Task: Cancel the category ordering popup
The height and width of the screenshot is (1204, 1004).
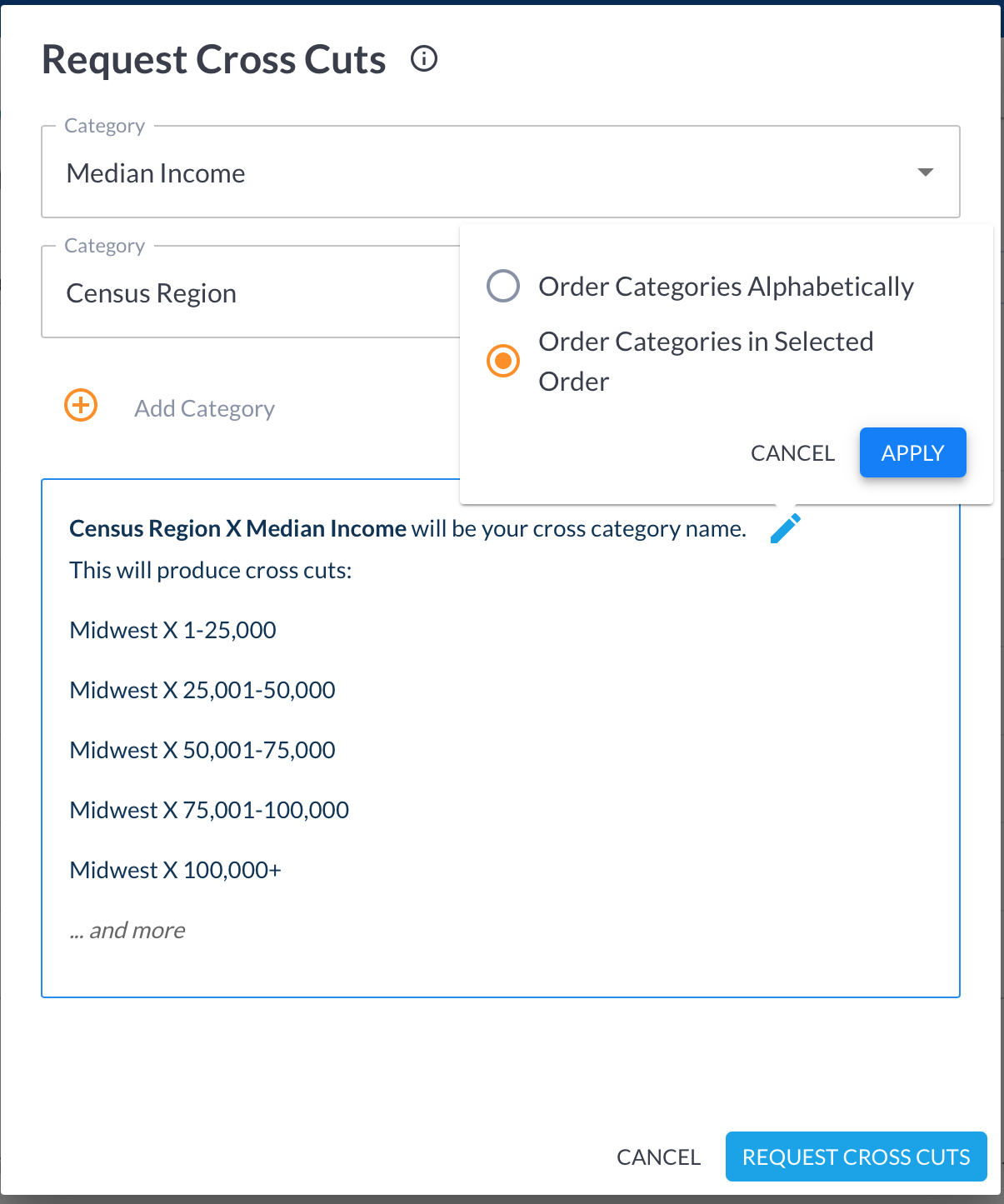Action: pos(792,453)
